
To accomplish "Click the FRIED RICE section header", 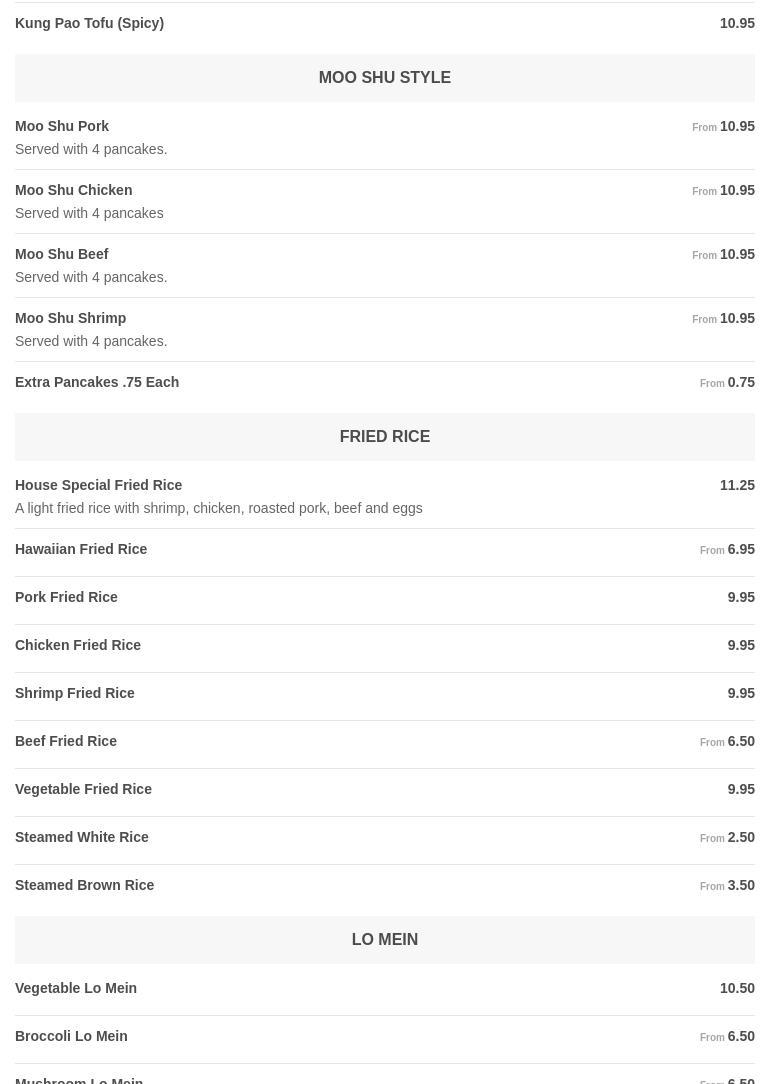I will [x=385, y=437].
